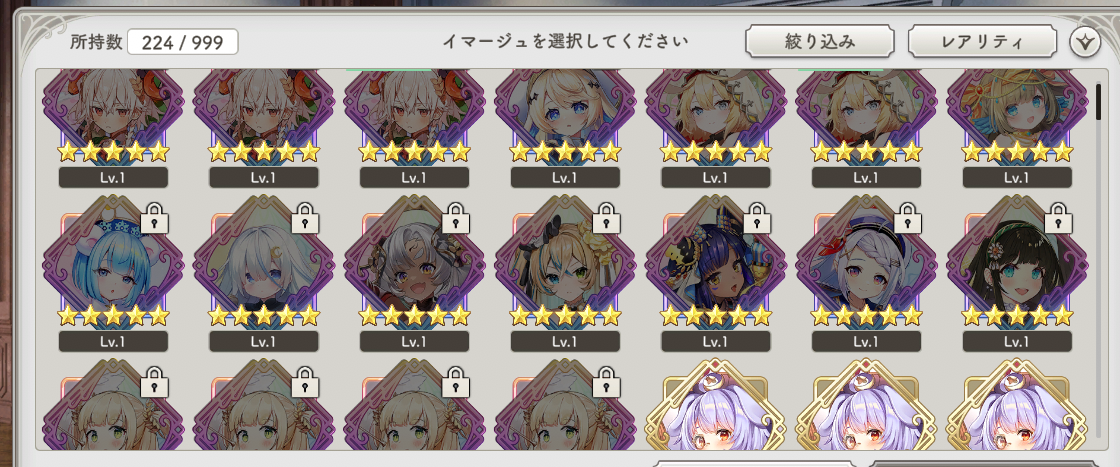
Task: Open the レアリティ sort button
Action: point(982,41)
